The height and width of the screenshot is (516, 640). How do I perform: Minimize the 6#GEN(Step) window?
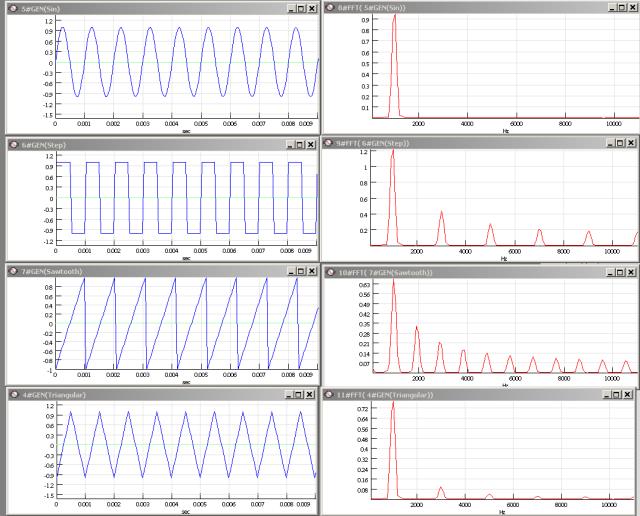pyautogui.click(x=290, y=145)
